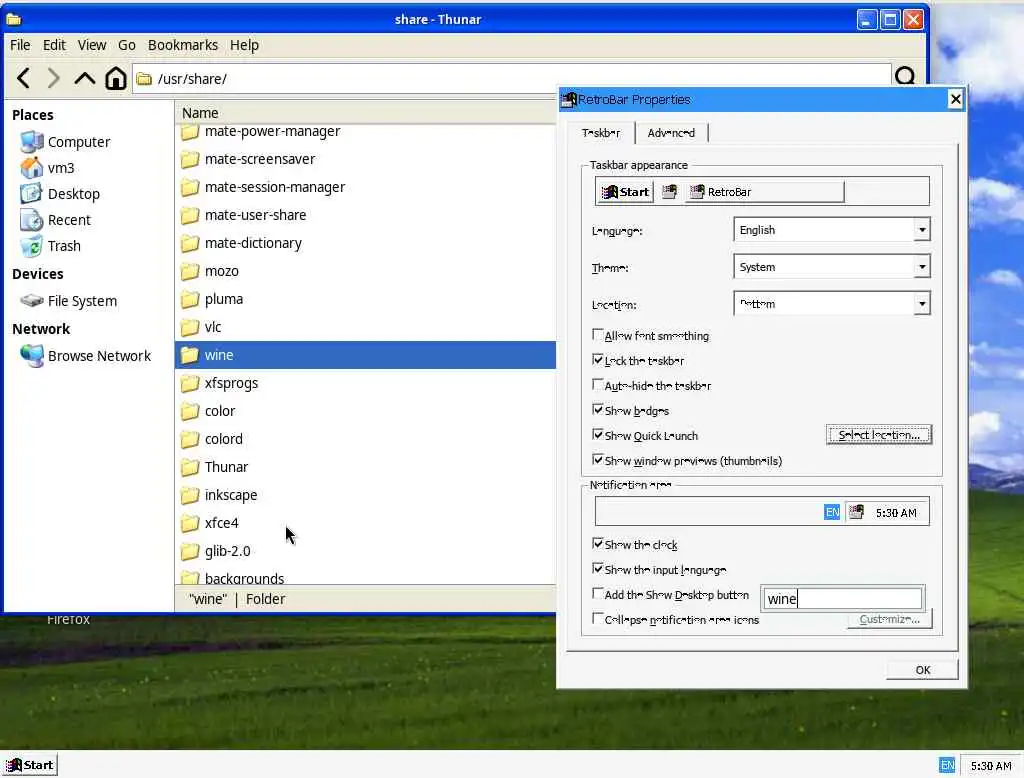Click the Start button on the taskbar
The width and height of the screenshot is (1024, 778).
[30, 765]
